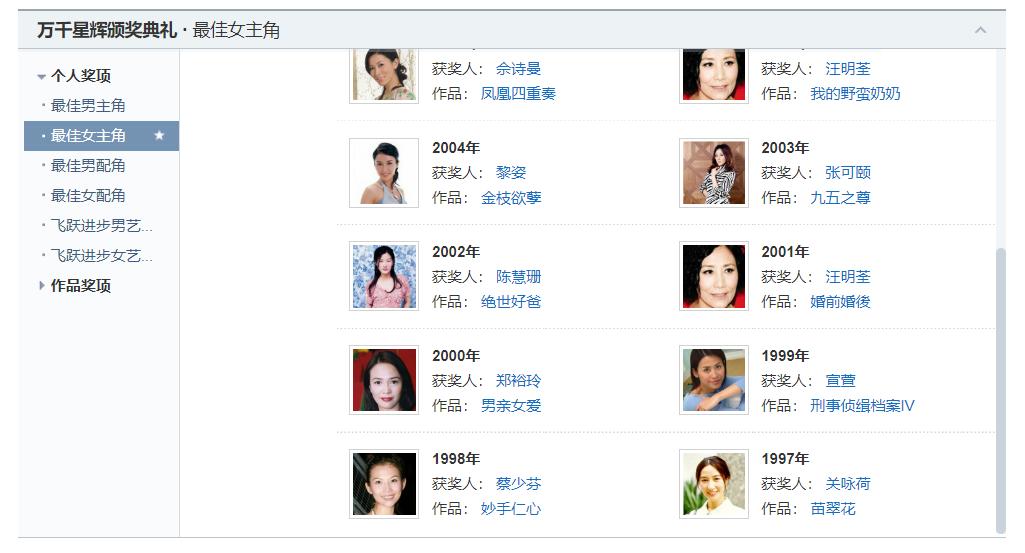Open the 妙手仁心 work link
This screenshot has width=1025, height=553.
(511, 509)
